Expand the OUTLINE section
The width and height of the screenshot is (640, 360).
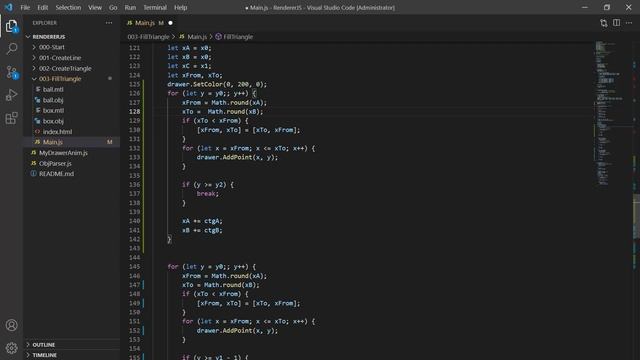pos(44,345)
